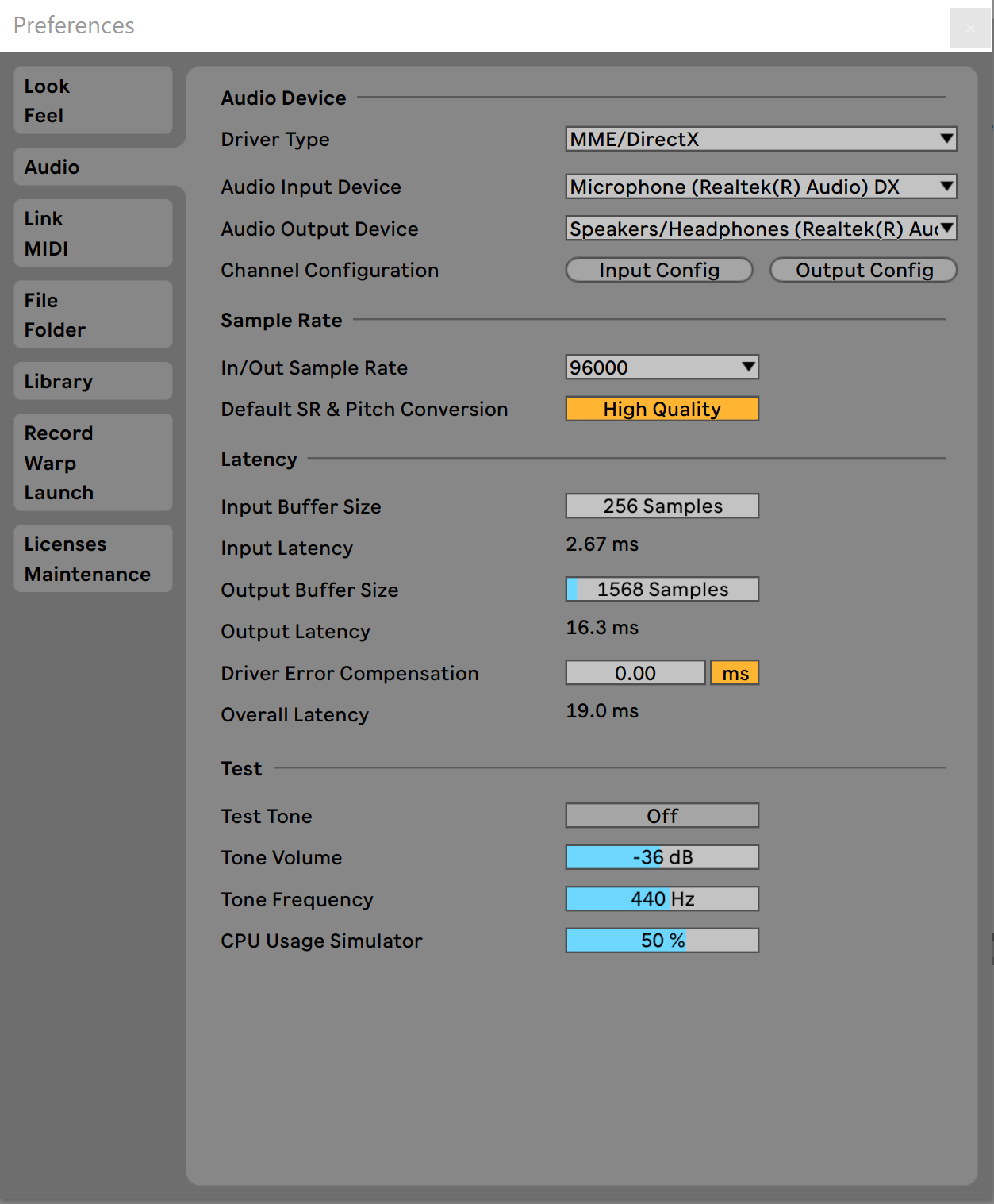
Task: Open the In/Out Sample Rate dropdown
Action: [662, 367]
